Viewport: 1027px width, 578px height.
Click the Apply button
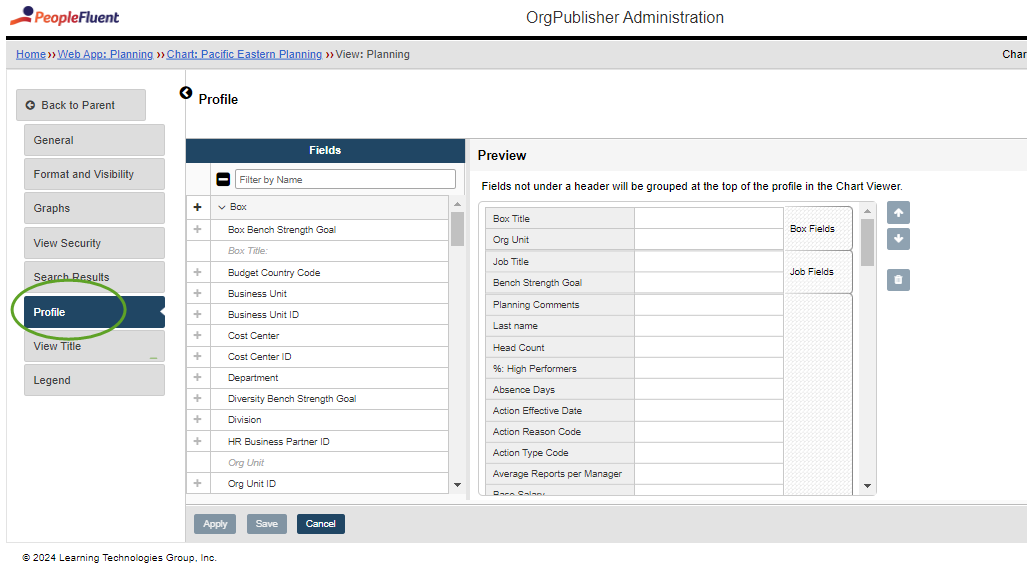point(214,523)
